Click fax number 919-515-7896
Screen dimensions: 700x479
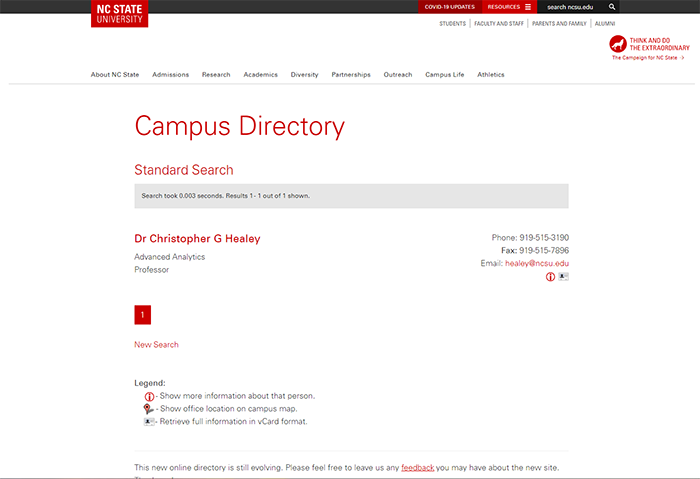click(544, 250)
